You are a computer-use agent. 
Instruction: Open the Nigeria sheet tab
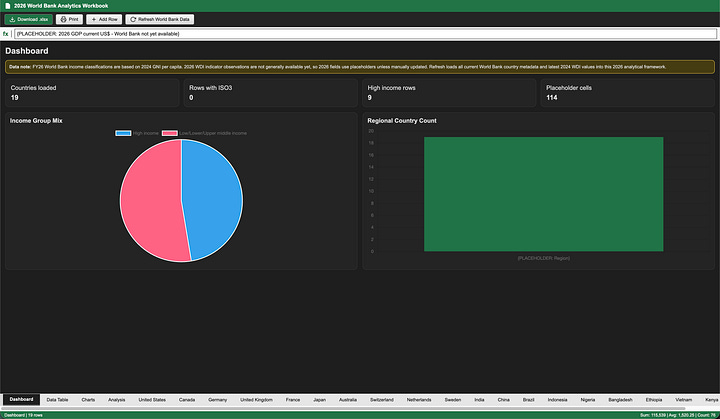click(588, 400)
